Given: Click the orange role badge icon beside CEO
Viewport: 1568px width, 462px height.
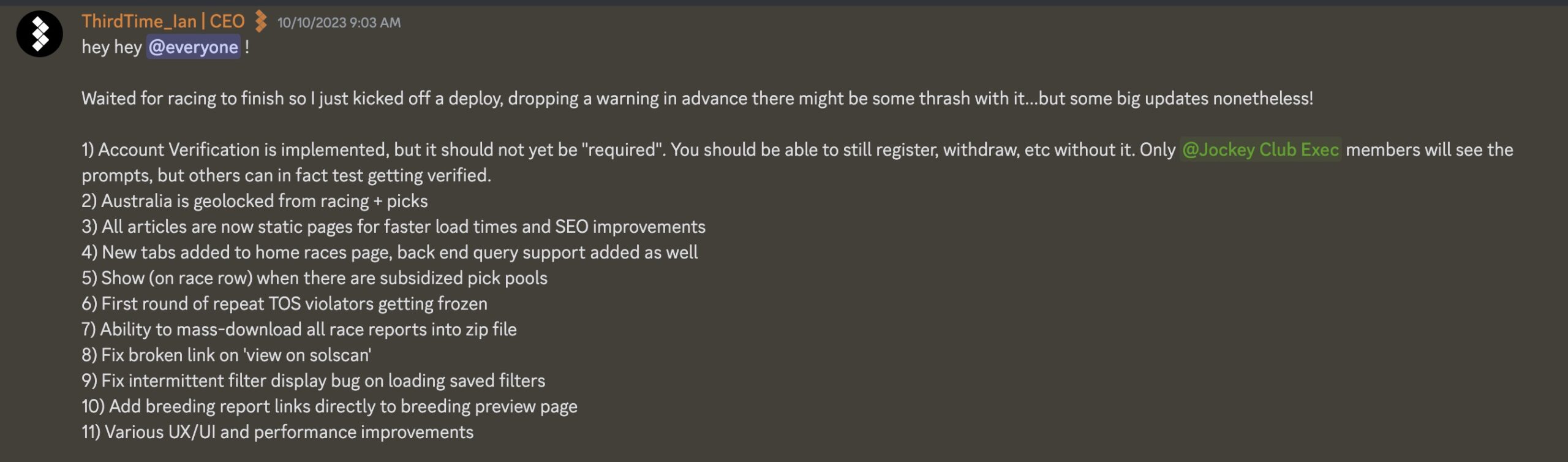Looking at the screenshot, I should pyautogui.click(x=261, y=21).
